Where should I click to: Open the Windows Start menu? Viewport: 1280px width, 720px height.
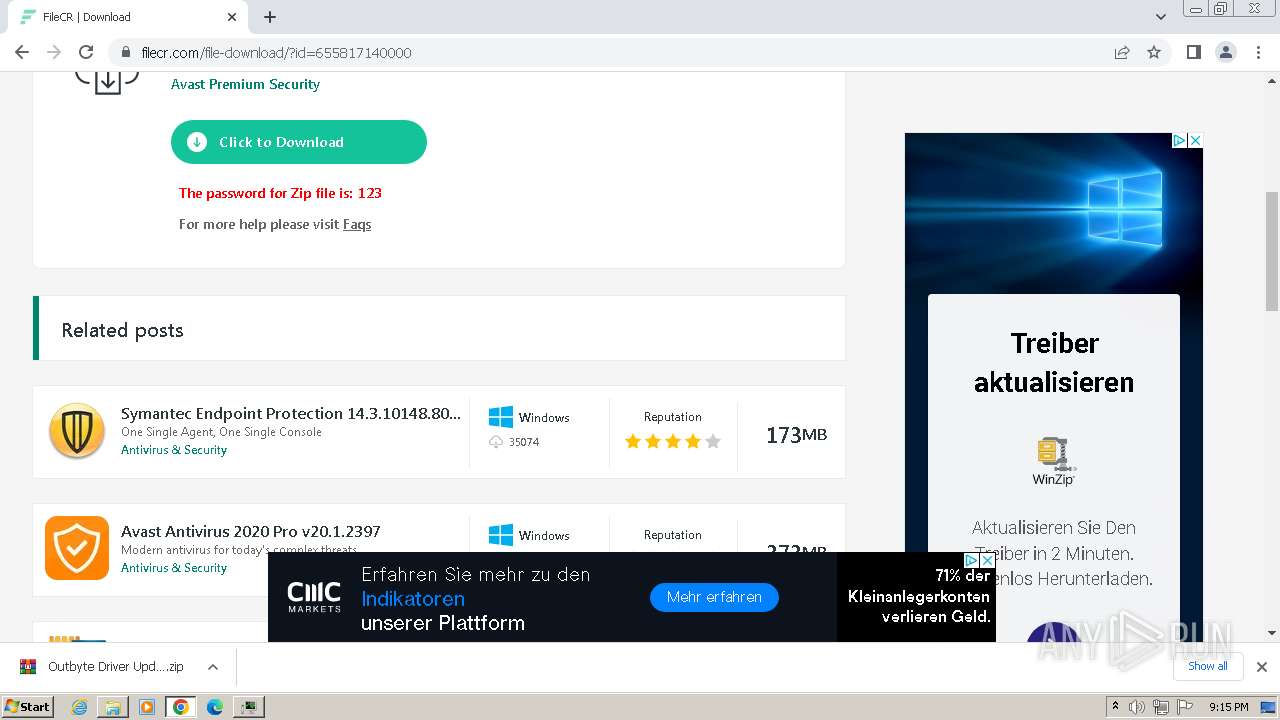(28, 707)
